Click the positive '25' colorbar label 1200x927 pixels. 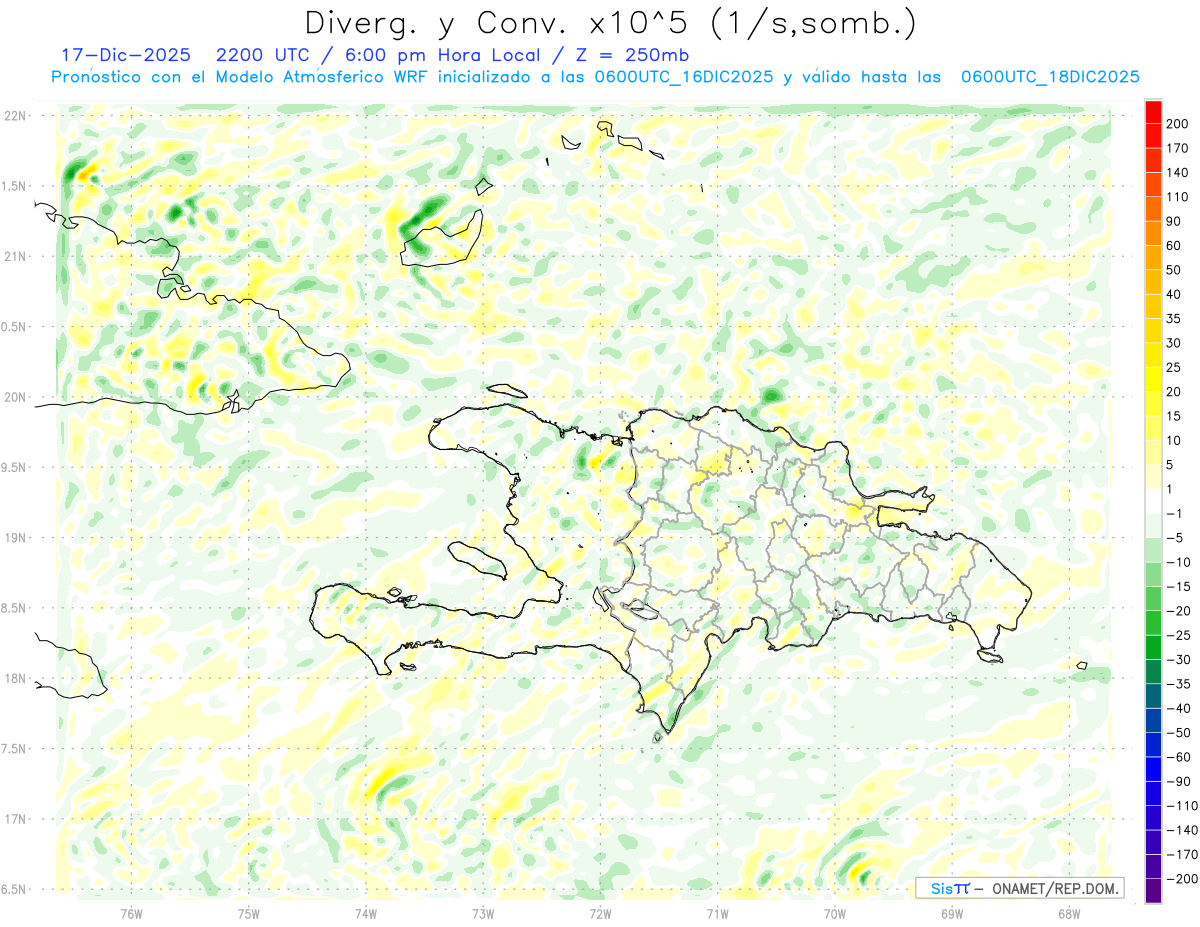click(x=1174, y=367)
